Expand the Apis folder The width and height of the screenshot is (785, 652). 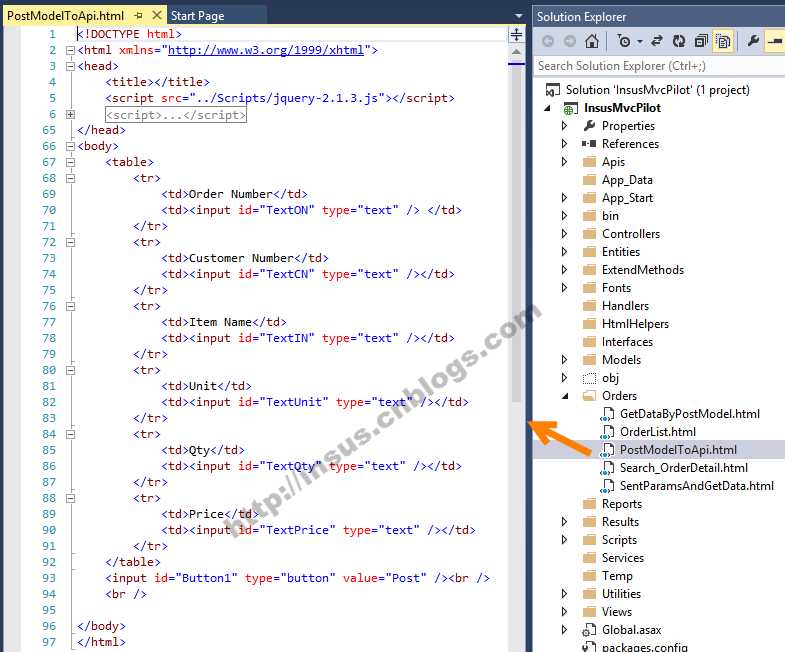pyautogui.click(x=565, y=162)
